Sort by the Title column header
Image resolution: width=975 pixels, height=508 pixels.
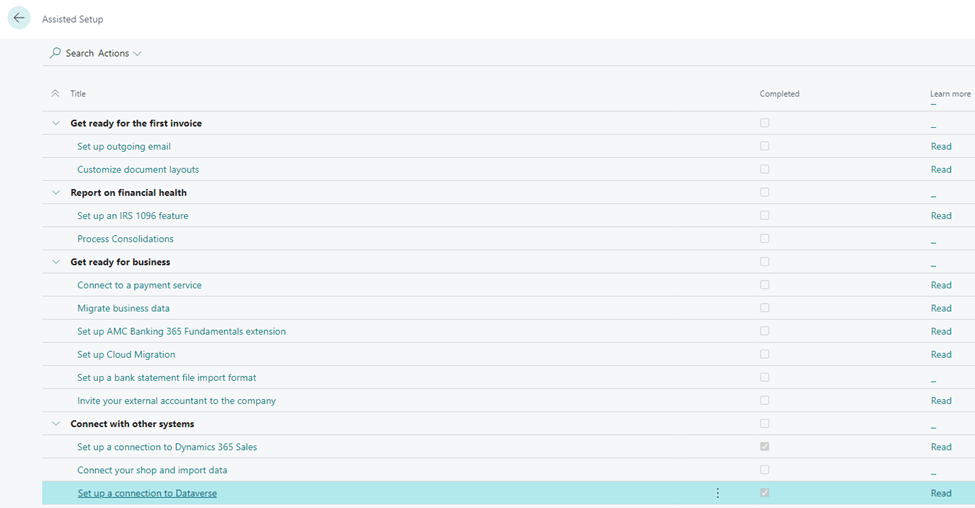tap(78, 94)
